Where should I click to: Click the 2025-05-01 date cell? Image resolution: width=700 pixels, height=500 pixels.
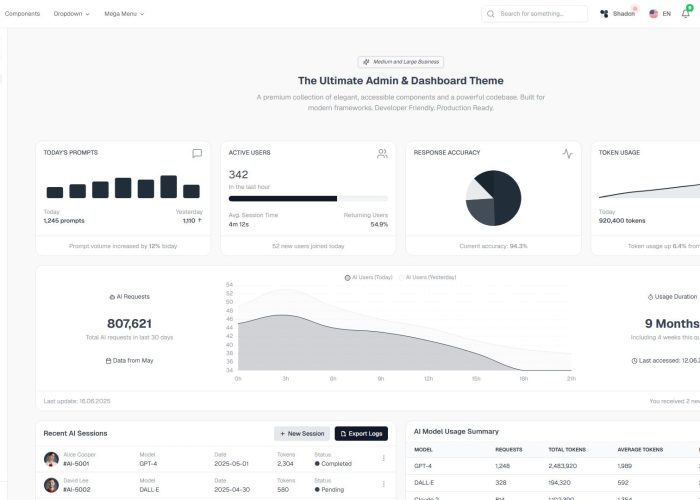click(x=231, y=464)
